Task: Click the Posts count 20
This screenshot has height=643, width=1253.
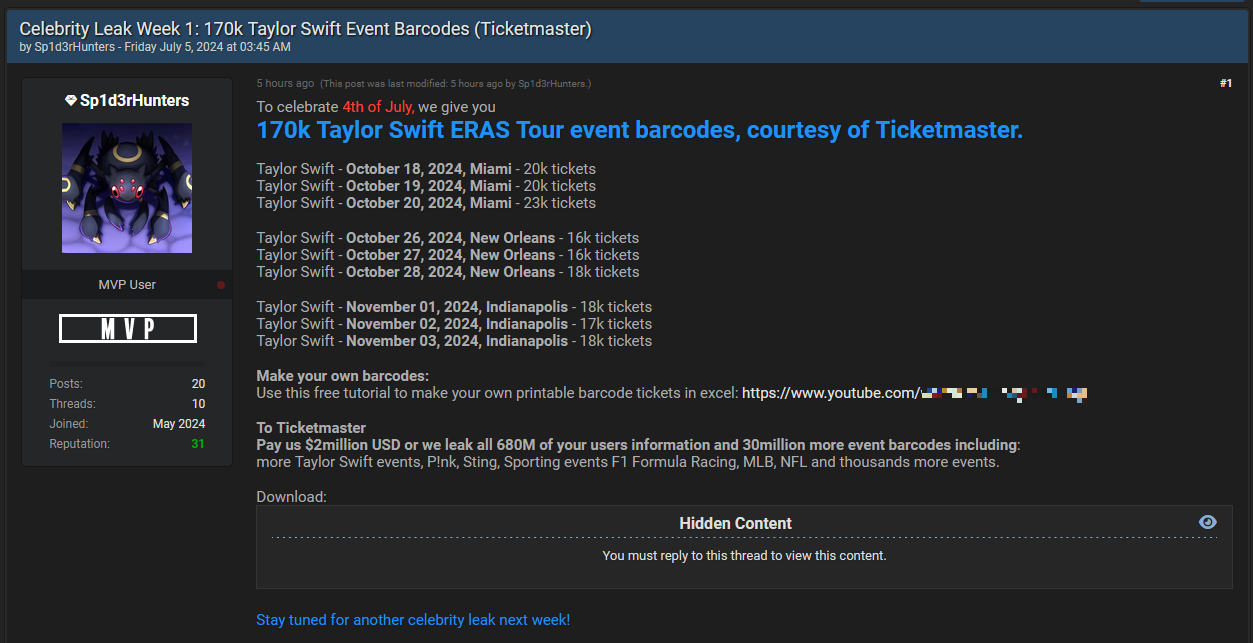Action: point(198,384)
